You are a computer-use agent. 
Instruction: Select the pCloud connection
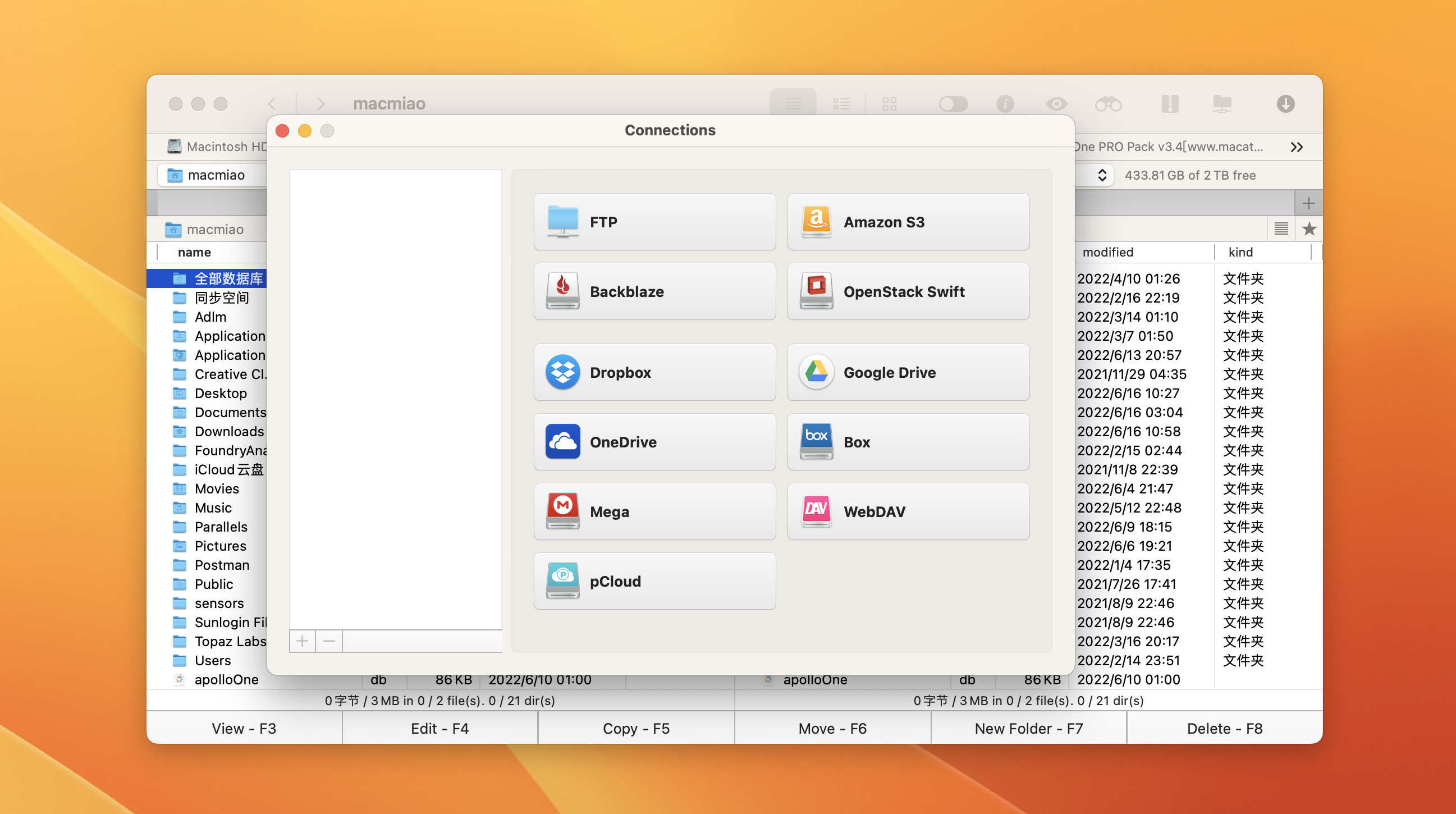(x=654, y=581)
